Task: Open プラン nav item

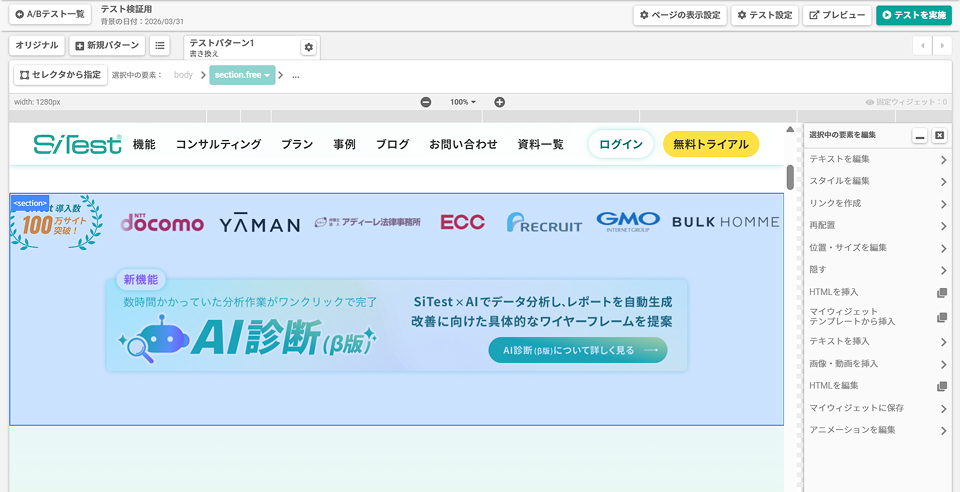Action: tap(297, 144)
